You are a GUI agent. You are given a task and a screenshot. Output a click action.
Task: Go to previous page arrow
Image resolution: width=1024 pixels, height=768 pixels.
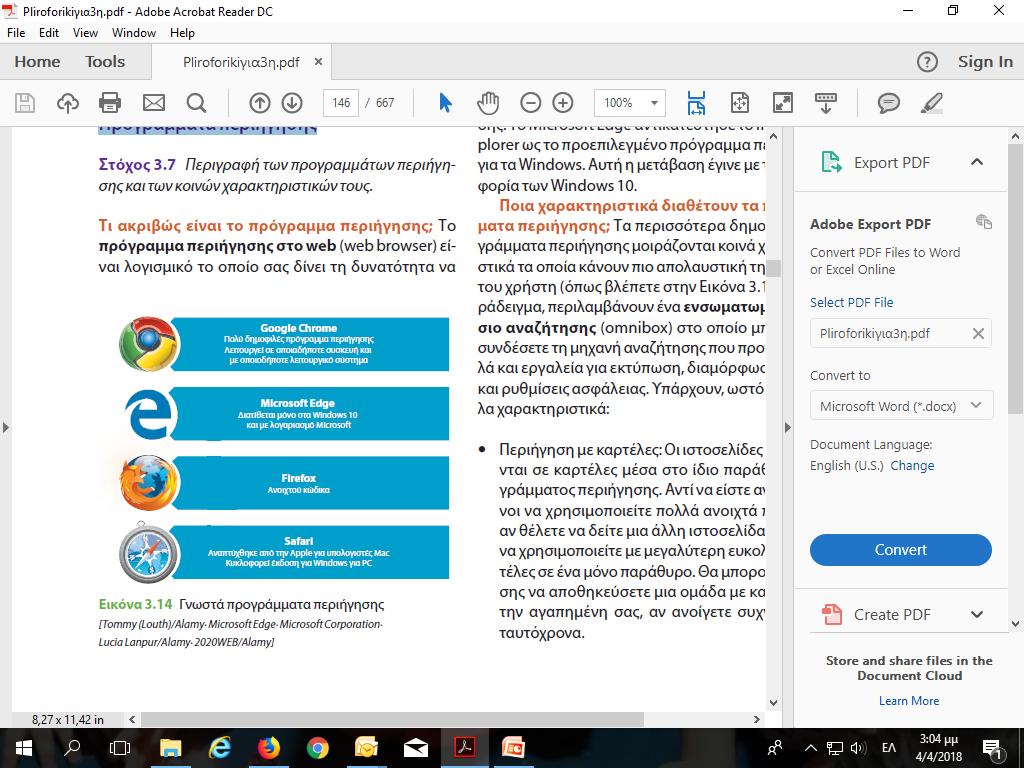[259, 103]
